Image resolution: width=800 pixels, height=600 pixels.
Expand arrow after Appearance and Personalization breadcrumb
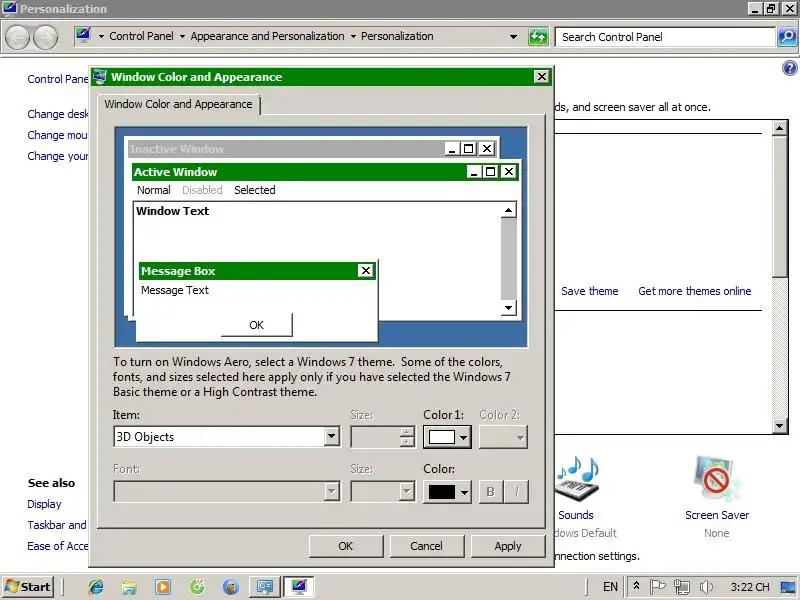click(x=353, y=37)
